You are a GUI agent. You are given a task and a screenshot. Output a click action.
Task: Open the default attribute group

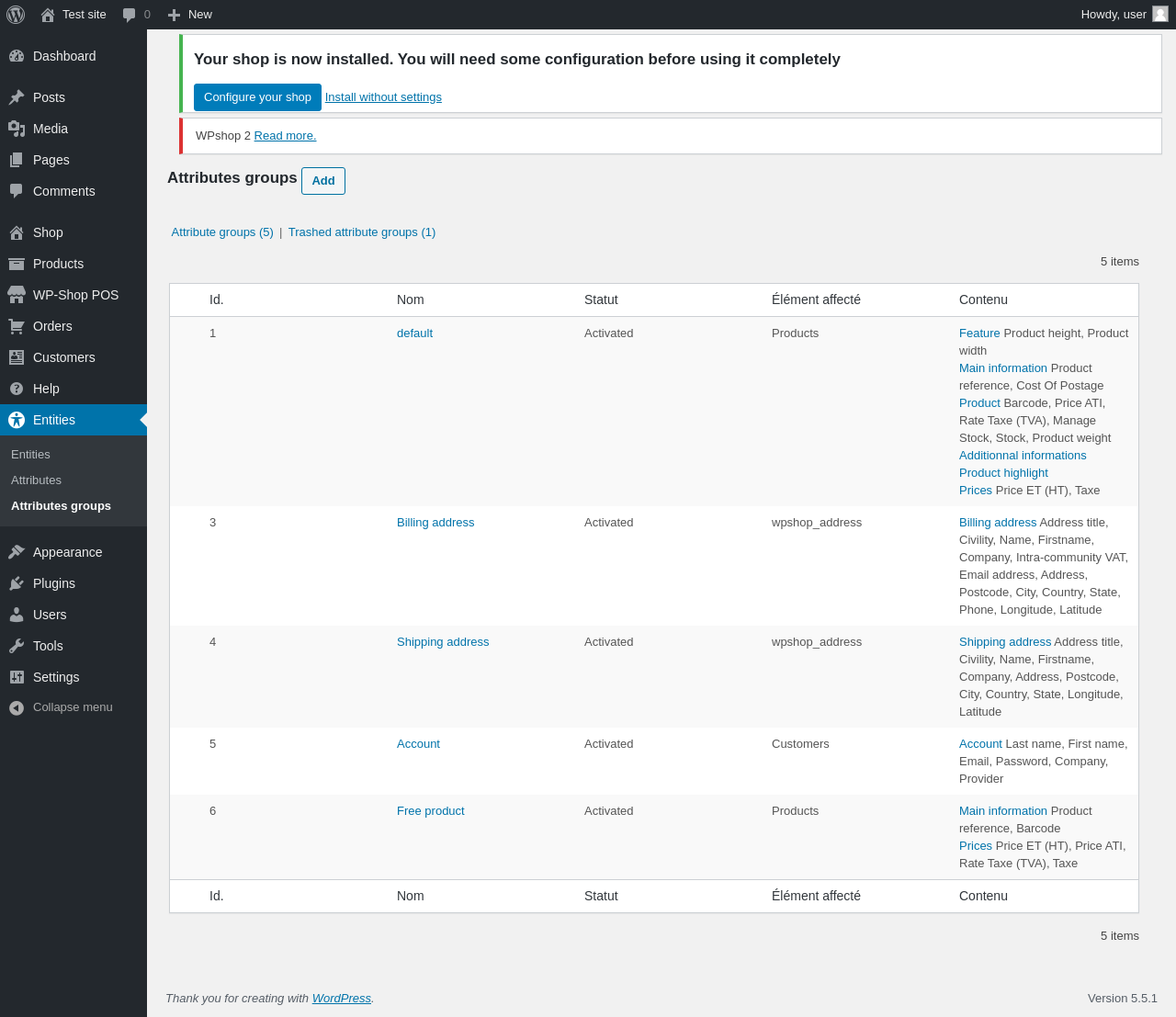pos(414,333)
